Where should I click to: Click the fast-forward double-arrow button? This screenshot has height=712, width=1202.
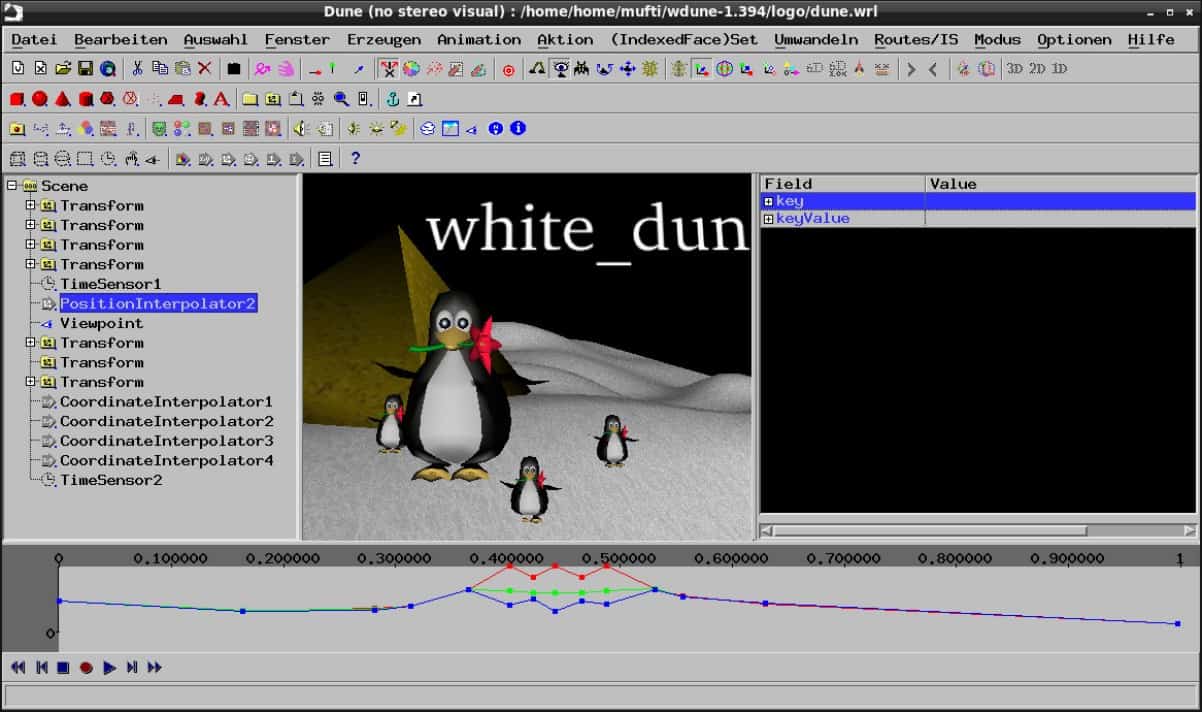[x=155, y=667]
